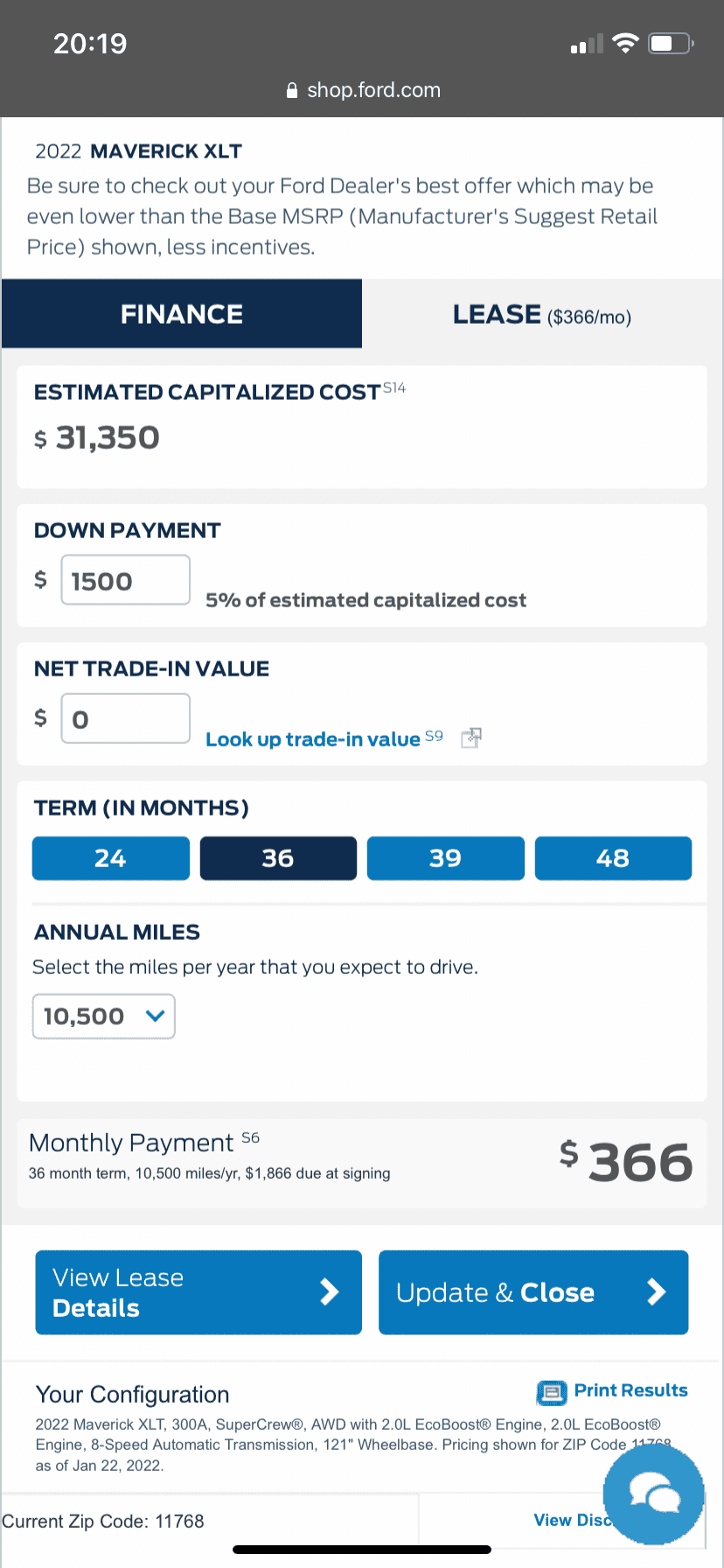Select the 48 month term

[x=613, y=858]
